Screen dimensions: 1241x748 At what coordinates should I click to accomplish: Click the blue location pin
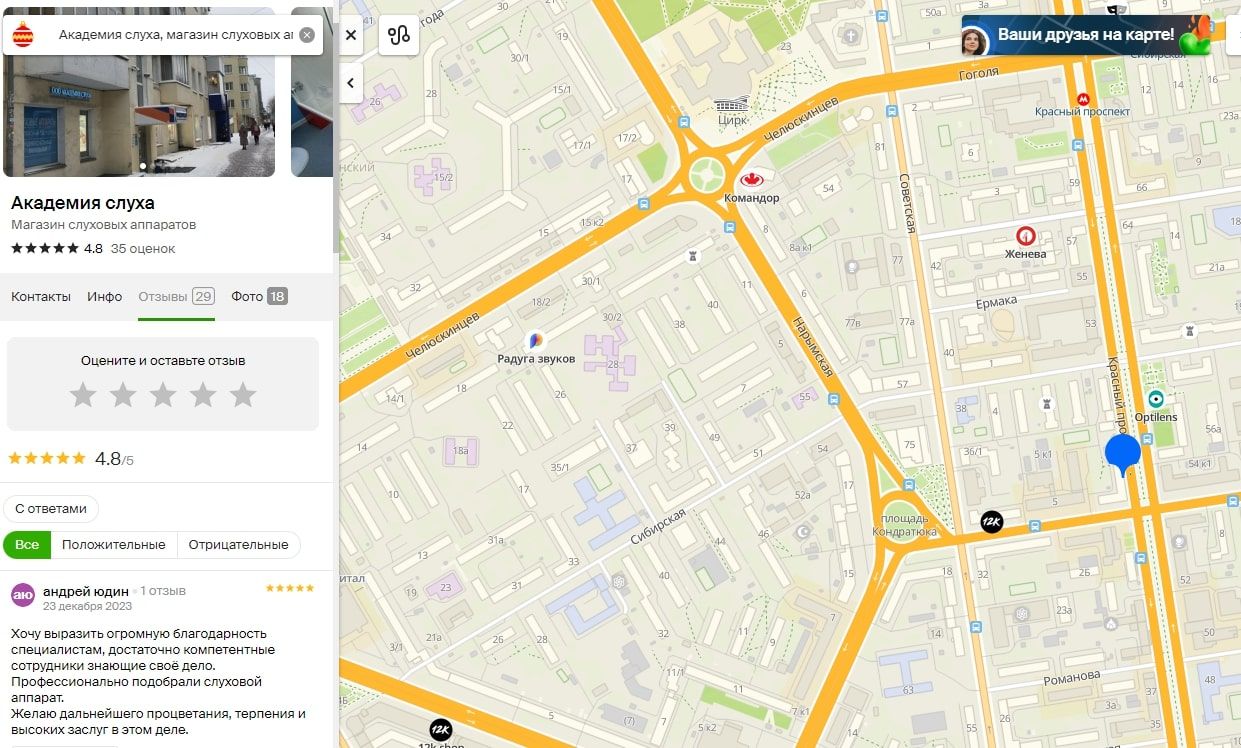coord(1122,453)
